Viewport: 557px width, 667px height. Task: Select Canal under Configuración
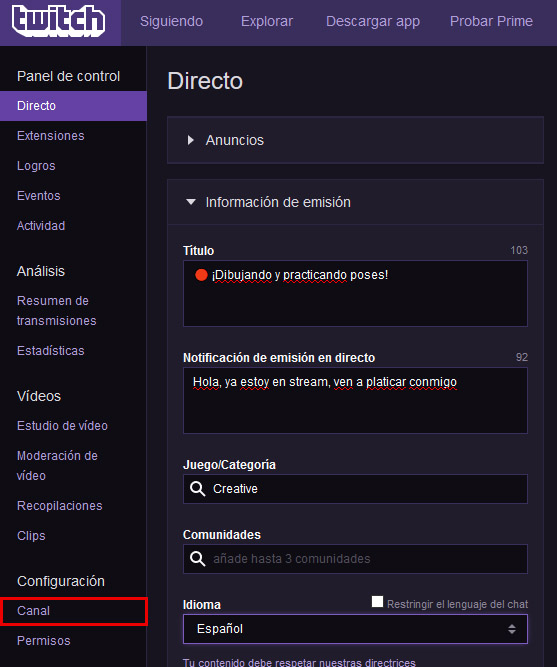click(x=33, y=611)
